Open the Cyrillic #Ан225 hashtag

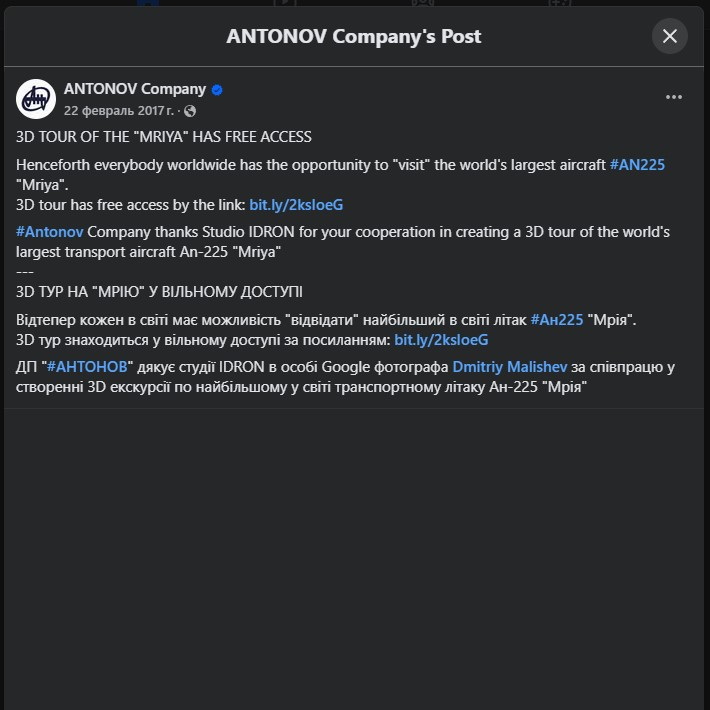556,320
